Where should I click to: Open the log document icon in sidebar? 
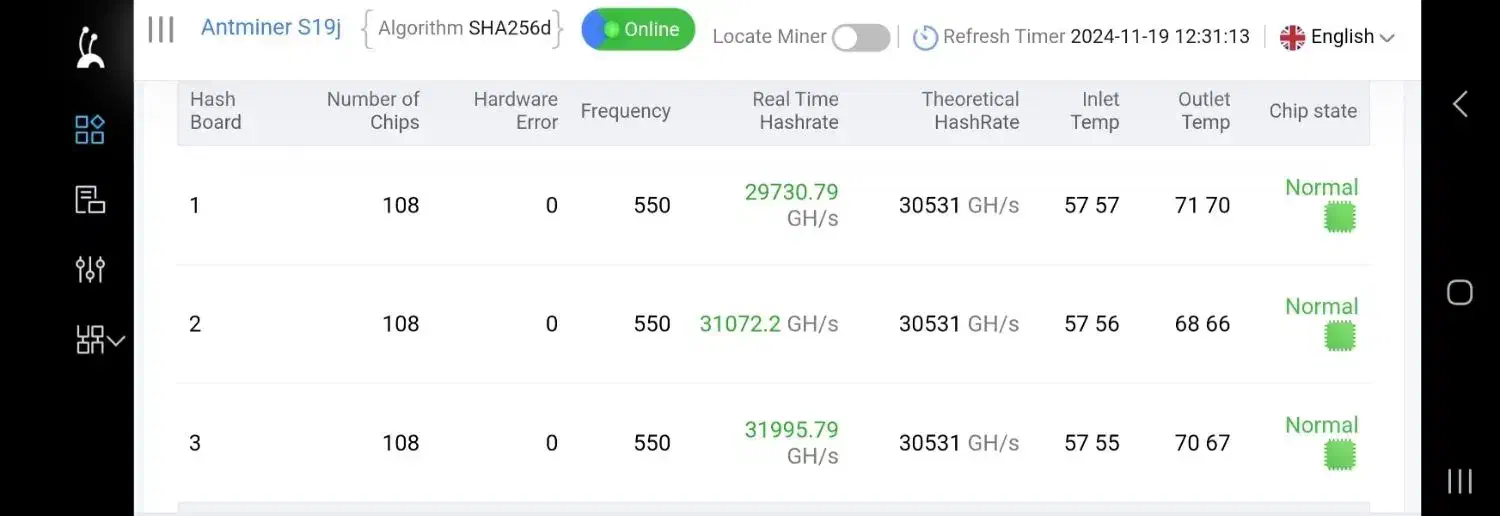90,200
